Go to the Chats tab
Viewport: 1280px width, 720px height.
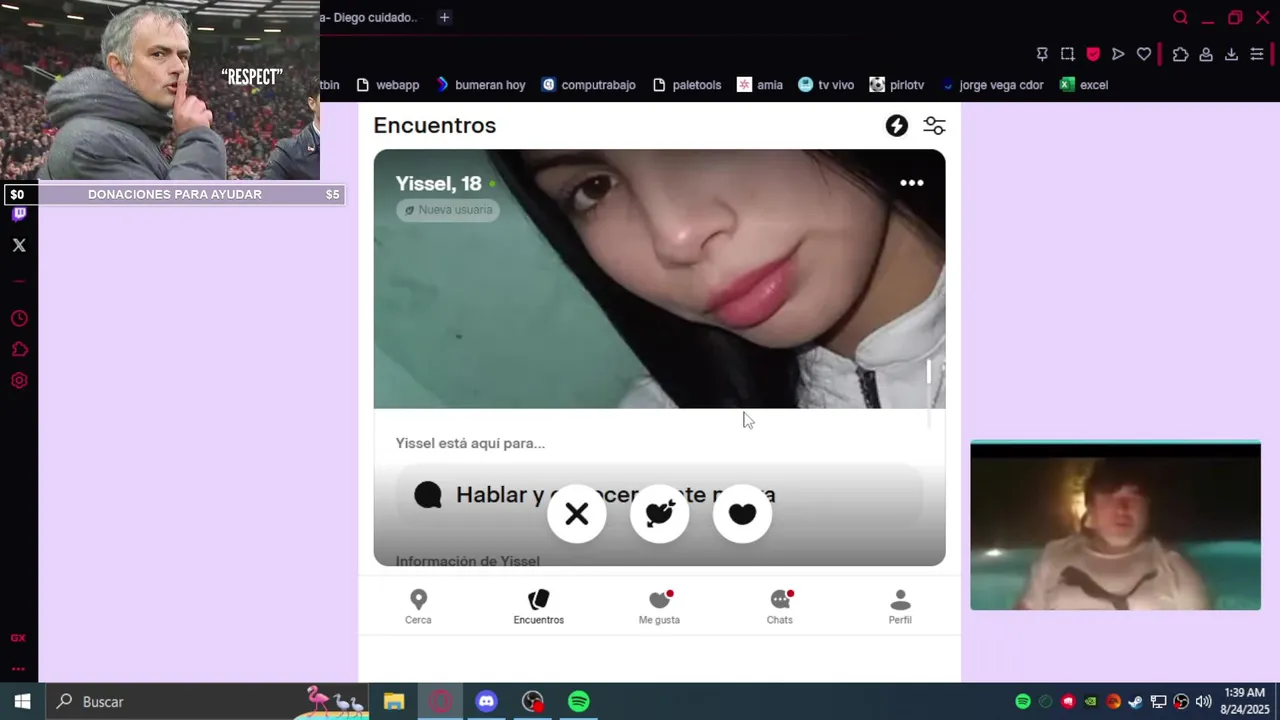[780, 607]
